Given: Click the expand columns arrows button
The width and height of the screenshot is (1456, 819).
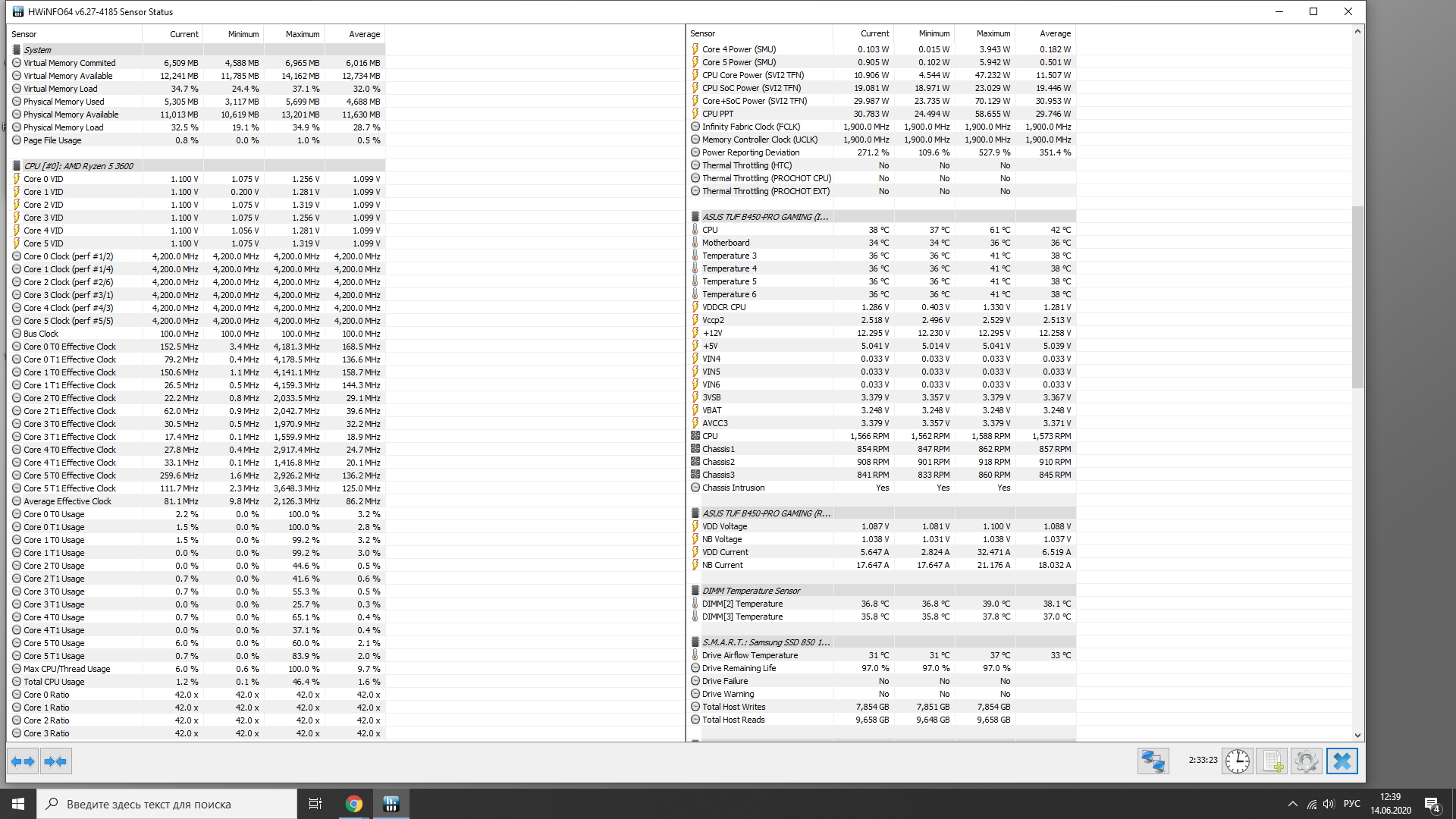Looking at the screenshot, I should pos(23,761).
